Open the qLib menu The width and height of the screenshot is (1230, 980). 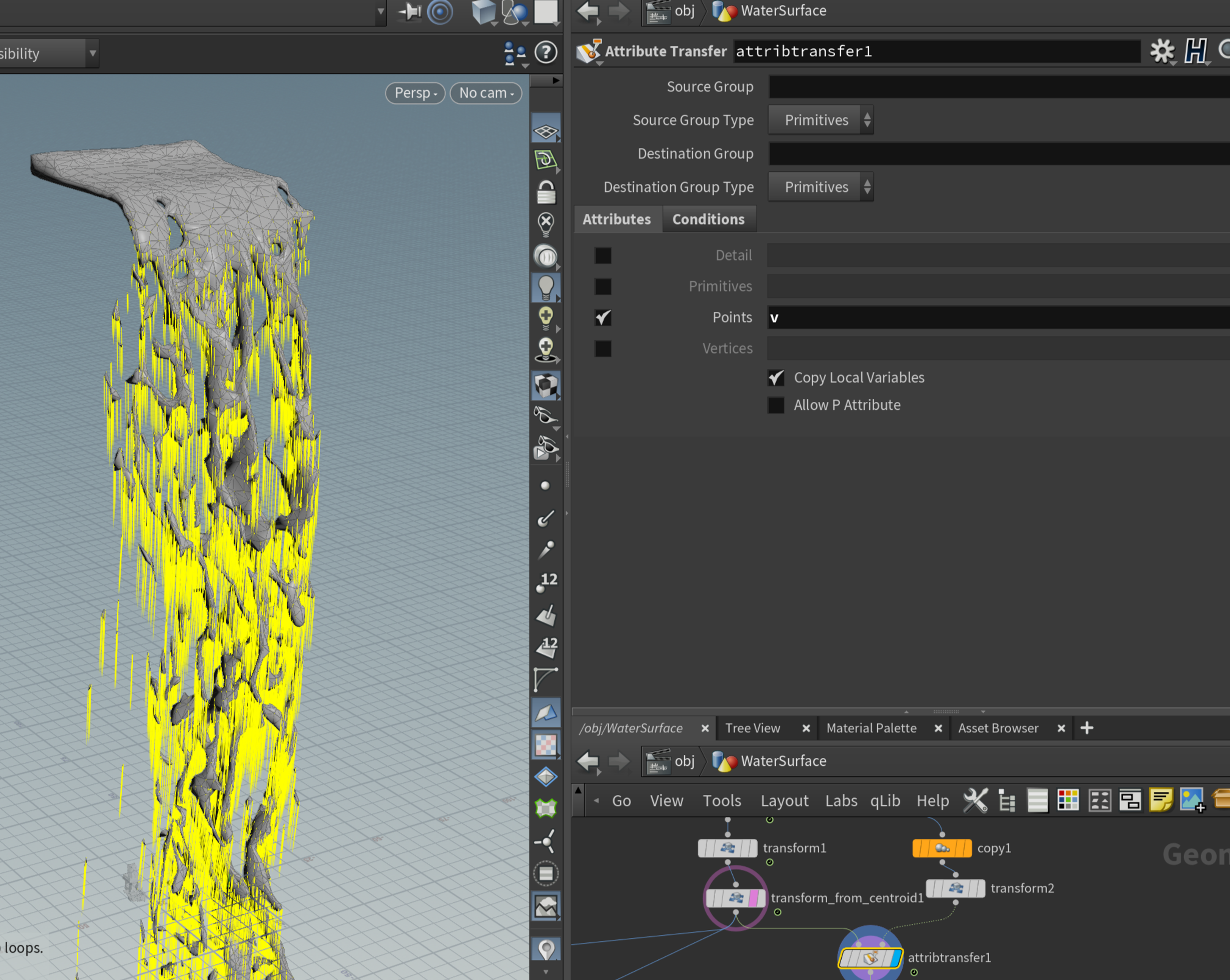click(x=885, y=801)
